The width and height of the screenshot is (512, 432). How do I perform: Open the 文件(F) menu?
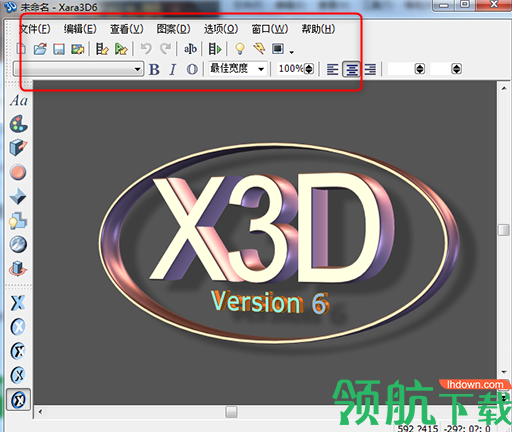(34, 29)
